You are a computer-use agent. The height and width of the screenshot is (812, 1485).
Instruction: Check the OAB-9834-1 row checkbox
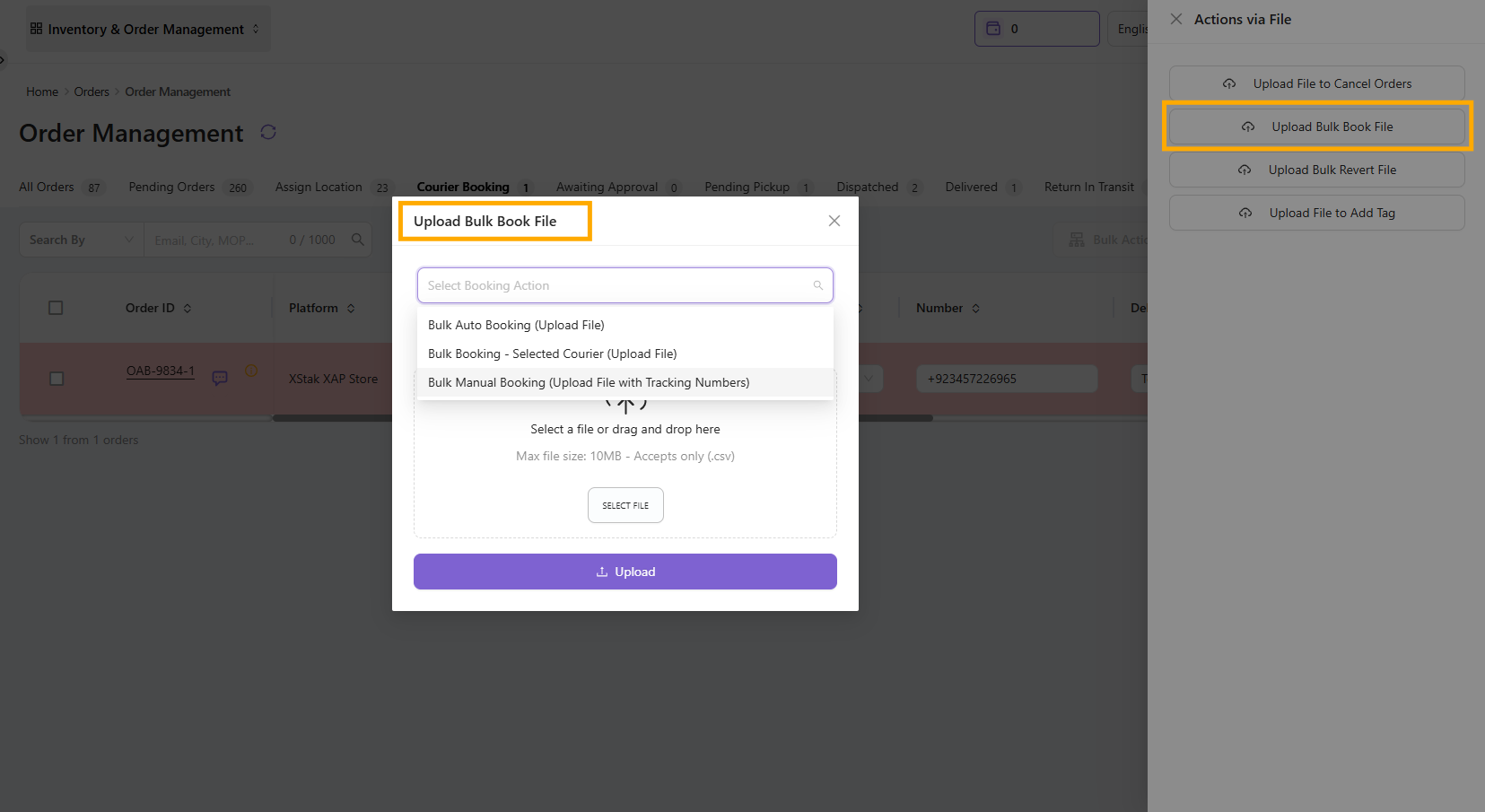[57, 379]
